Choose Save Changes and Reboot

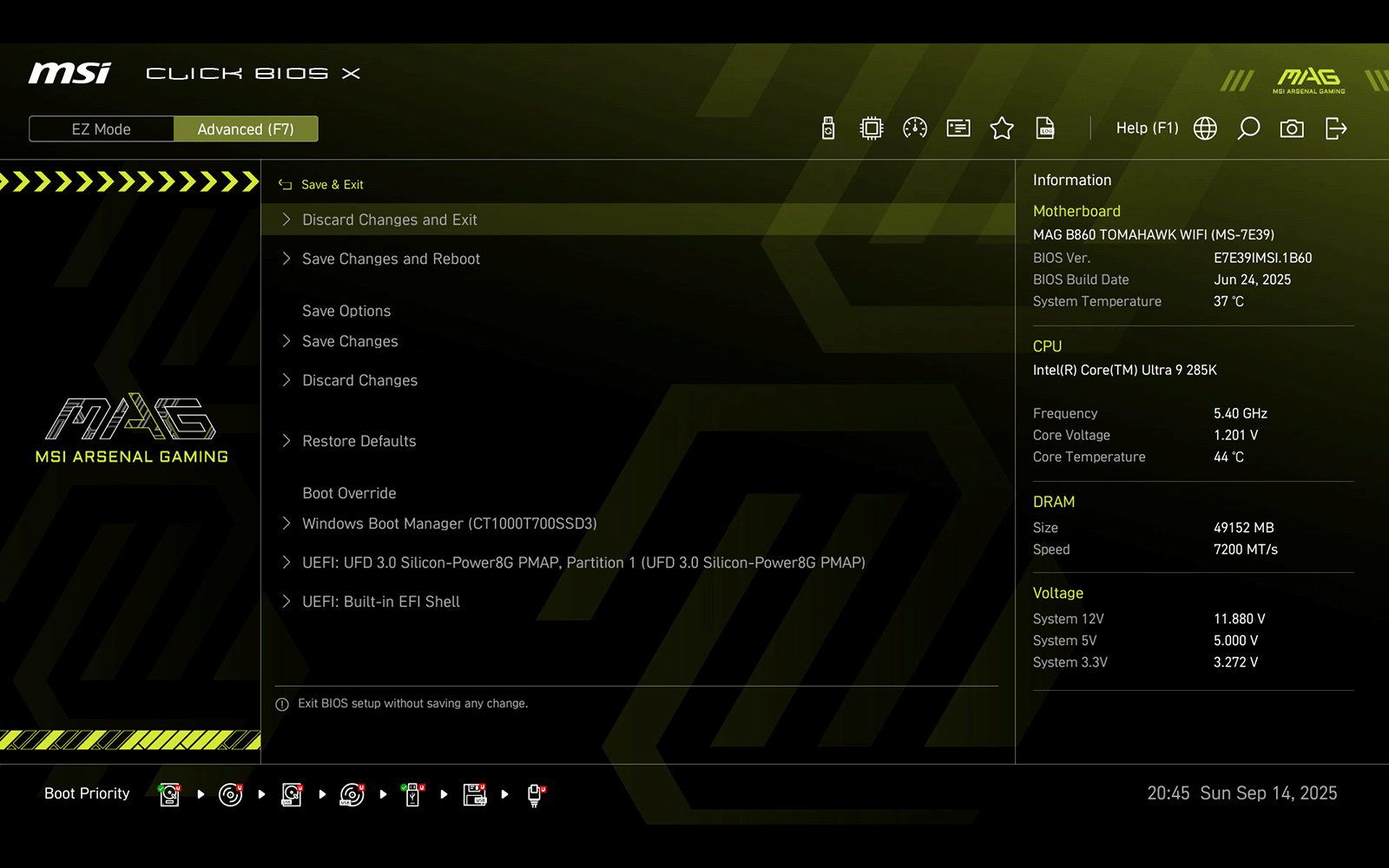[x=638, y=259]
